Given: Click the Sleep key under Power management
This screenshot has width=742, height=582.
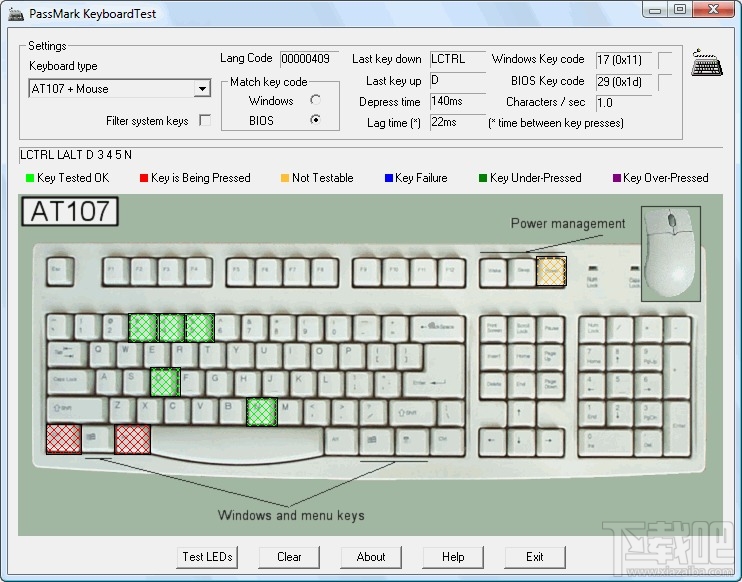Looking at the screenshot, I should coord(522,272).
